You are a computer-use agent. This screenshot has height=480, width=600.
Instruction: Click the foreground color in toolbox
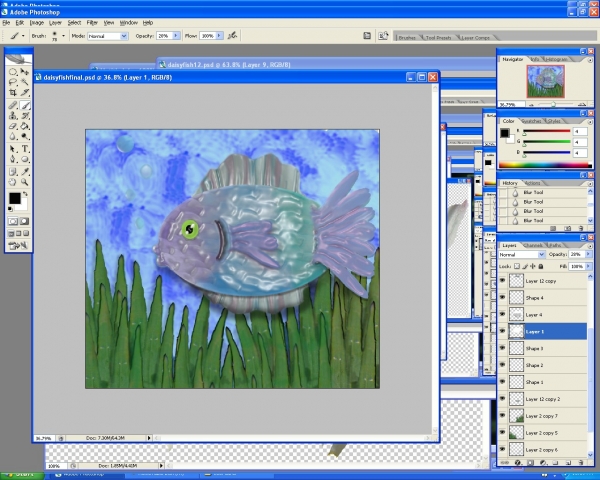tap(15, 198)
